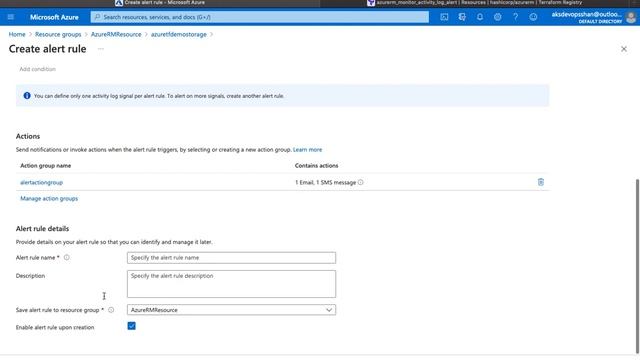Open the alertactiongroup link
Viewport: 640px width, 360px height.
pyautogui.click(x=42, y=182)
